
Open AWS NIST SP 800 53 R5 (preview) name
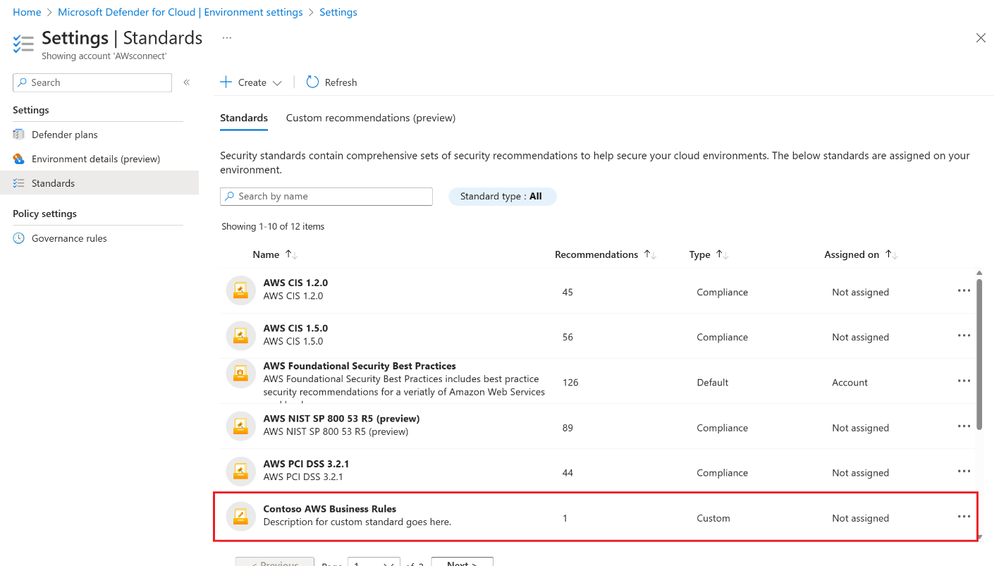coord(341,418)
